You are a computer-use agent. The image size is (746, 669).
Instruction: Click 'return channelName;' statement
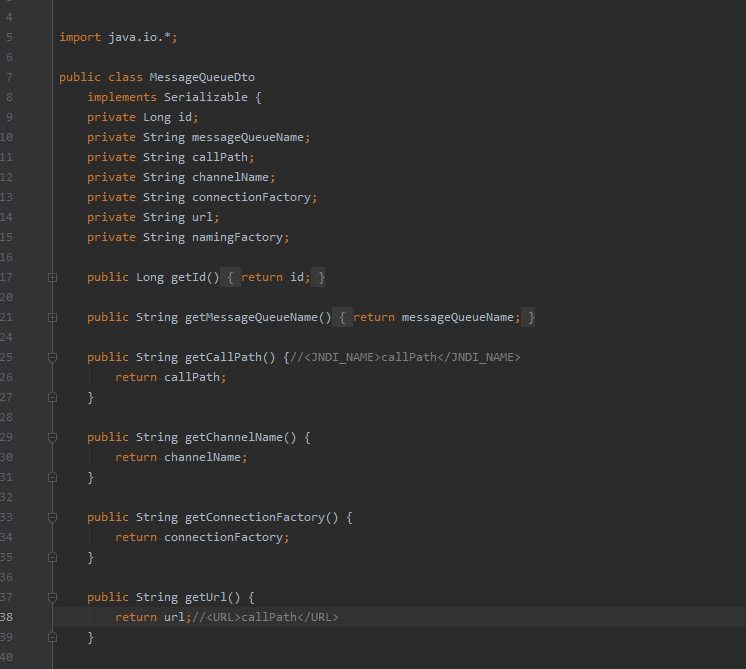tap(181, 457)
